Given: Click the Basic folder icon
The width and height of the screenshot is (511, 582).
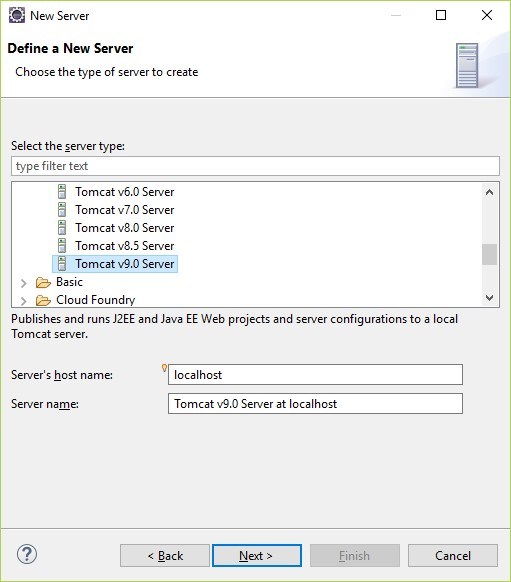Looking at the screenshot, I should (x=43, y=282).
